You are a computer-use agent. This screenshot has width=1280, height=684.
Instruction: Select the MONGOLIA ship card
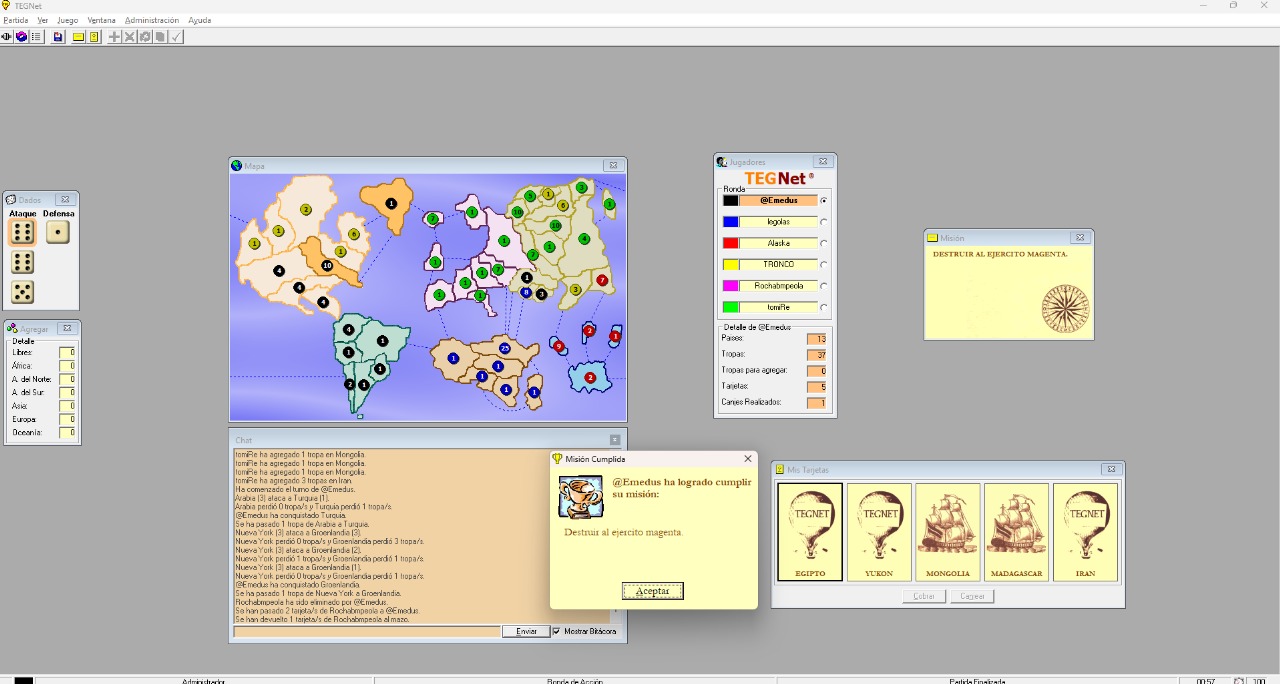coord(948,532)
